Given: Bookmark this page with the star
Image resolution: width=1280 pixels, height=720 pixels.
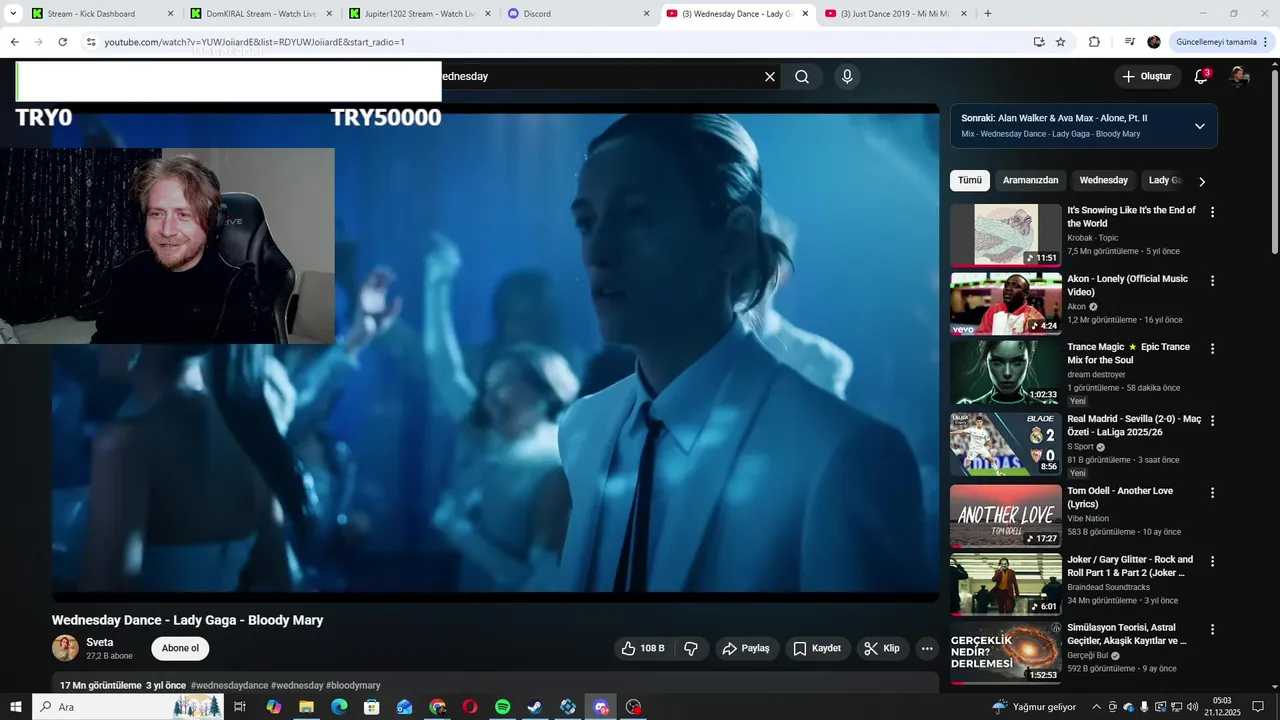Looking at the screenshot, I should coord(1061,42).
